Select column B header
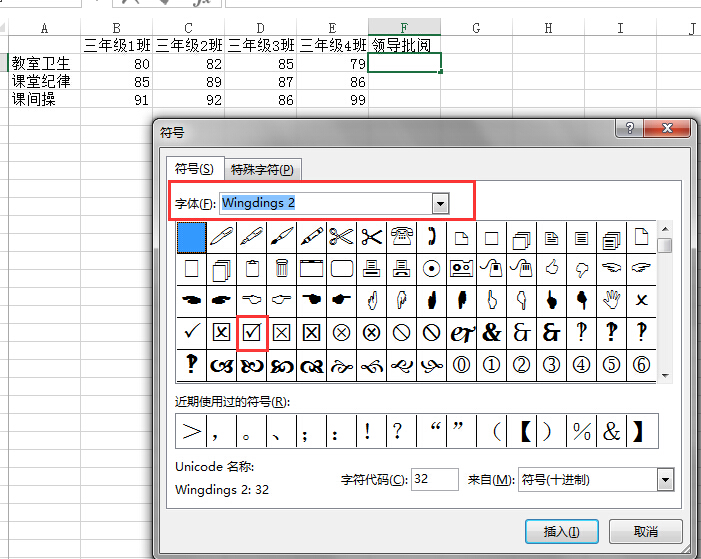The image size is (701, 559). [x=116, y=28]
